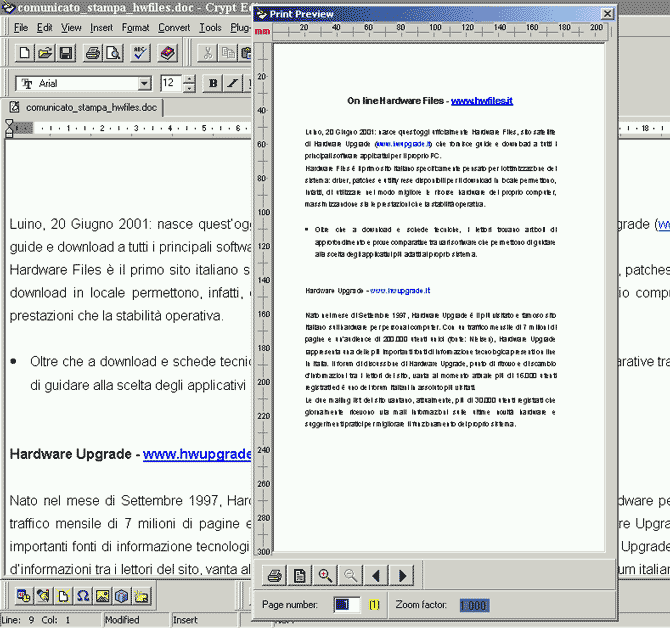Click the insert picture icon in bottom toolbar
This screenshot has width=670, height=628.
pyautogui.click(x=102, y=596)
